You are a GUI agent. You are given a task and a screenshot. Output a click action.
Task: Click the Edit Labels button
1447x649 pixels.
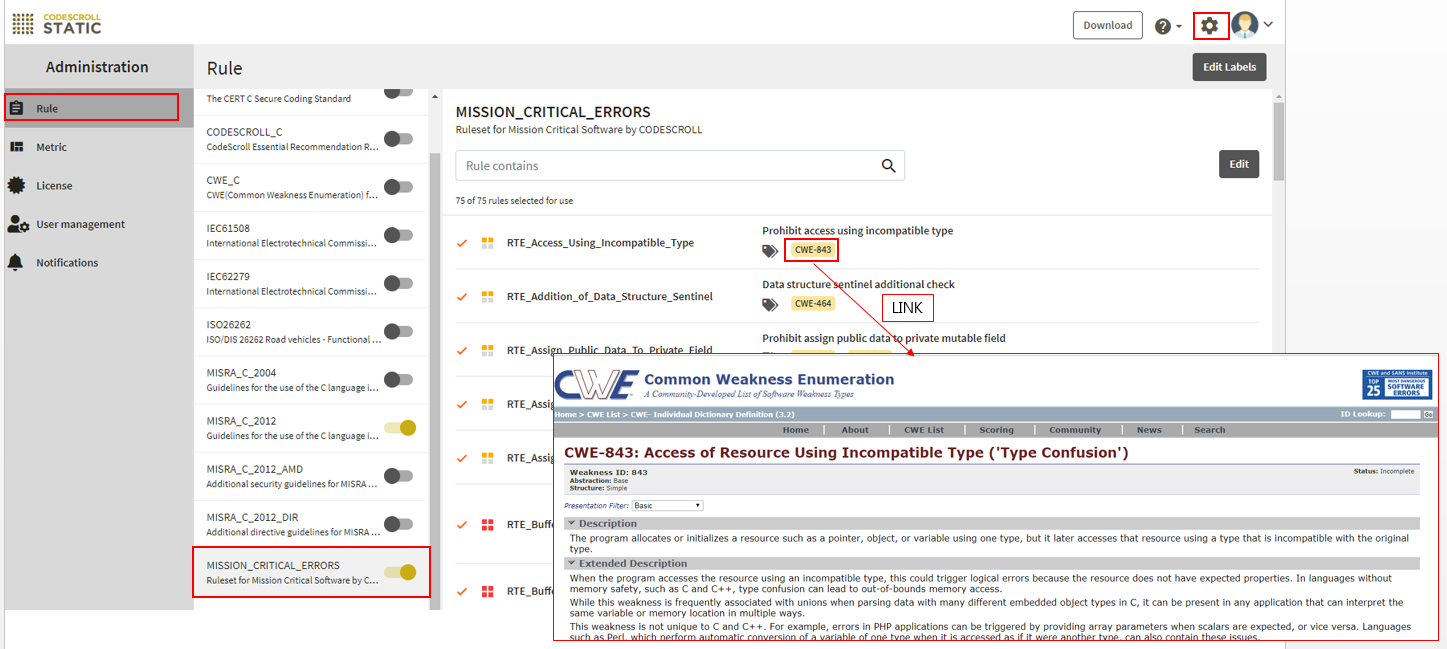pos(1229,67)
